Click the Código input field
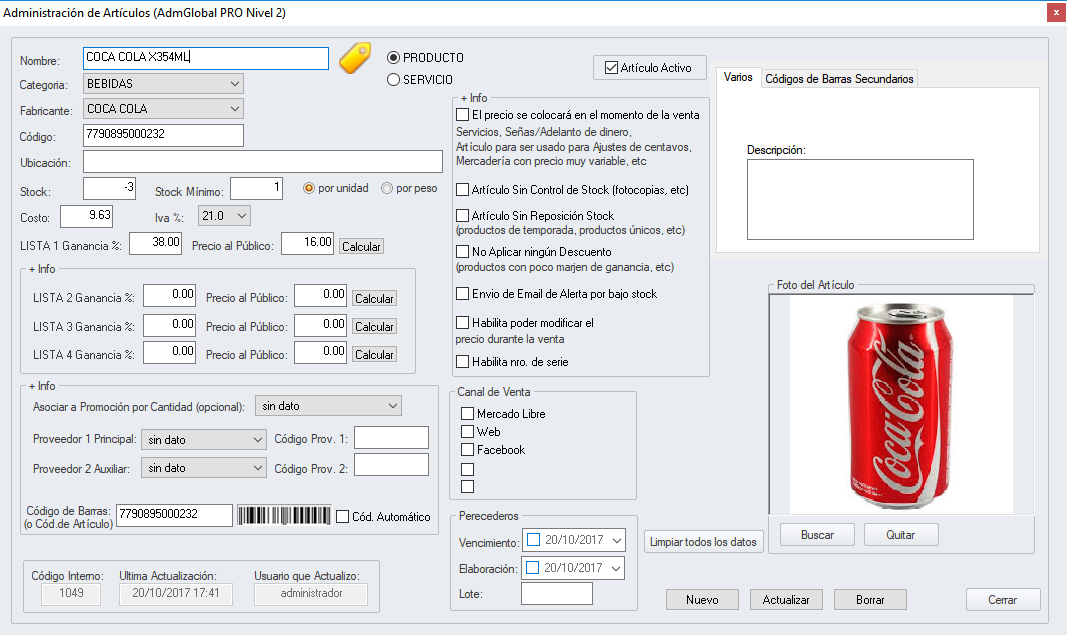This screenshot has height=635, width=1067. pos(163,135)
